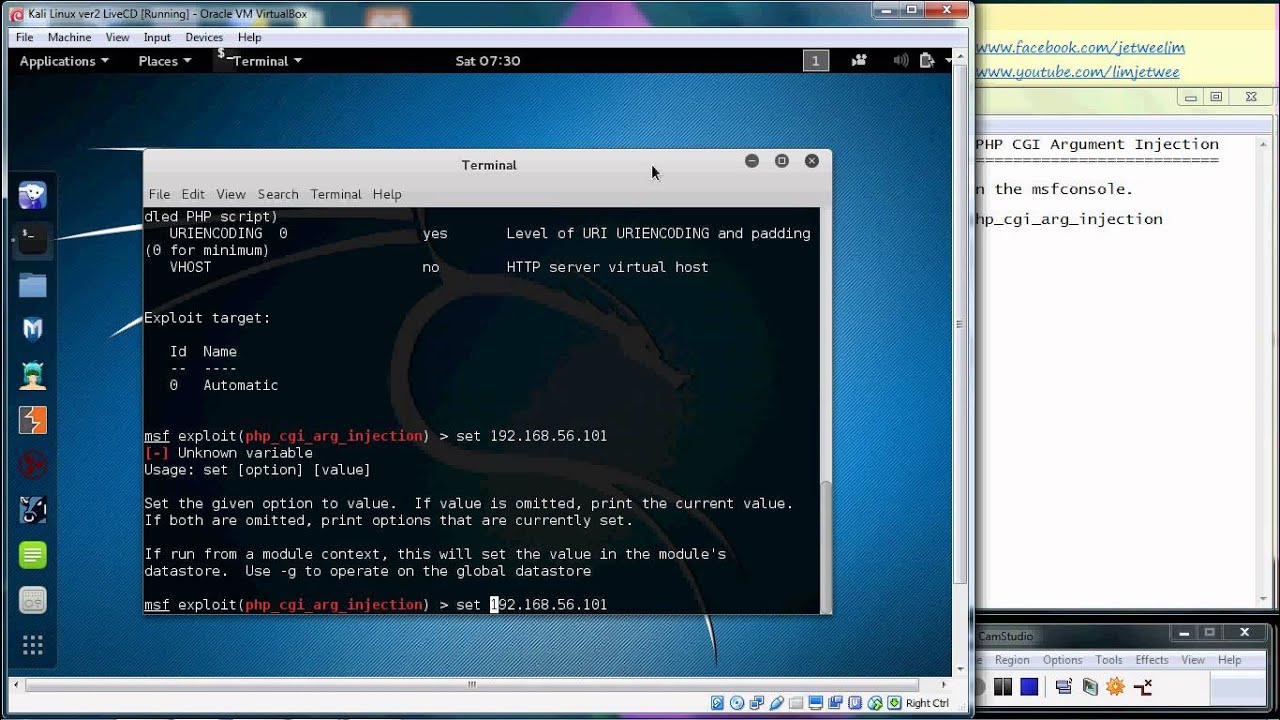
Task: Open the Iceweasel browser in the Kali dock
Action: point(32,195)
